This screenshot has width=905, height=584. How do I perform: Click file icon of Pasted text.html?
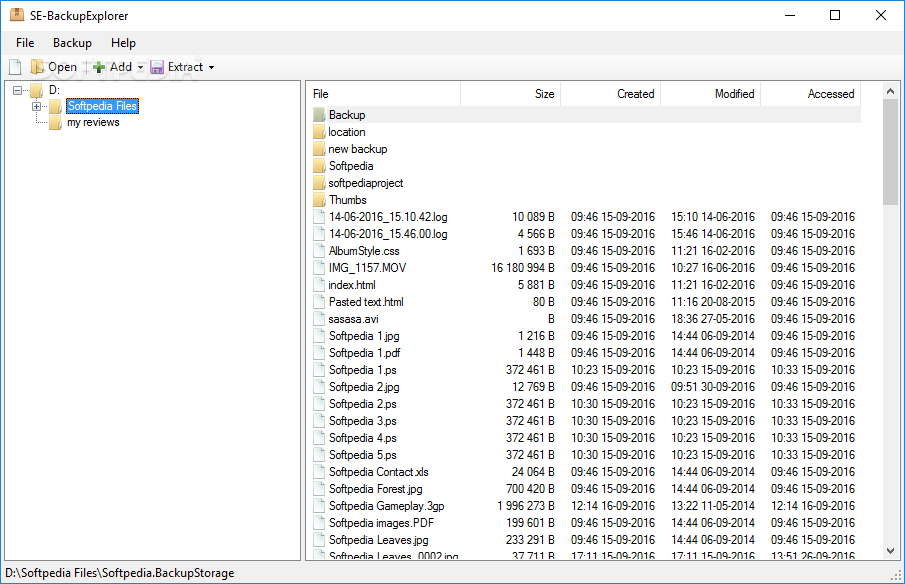[x=319, y=302]
